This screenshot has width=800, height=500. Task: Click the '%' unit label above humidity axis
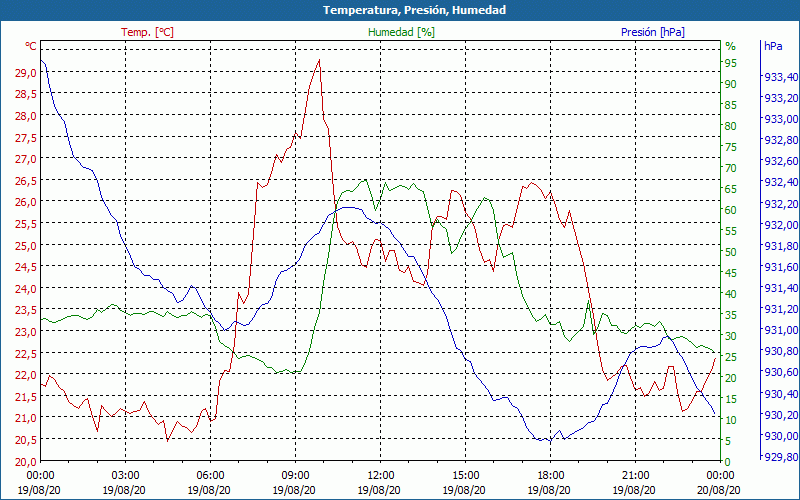(731, 46)
